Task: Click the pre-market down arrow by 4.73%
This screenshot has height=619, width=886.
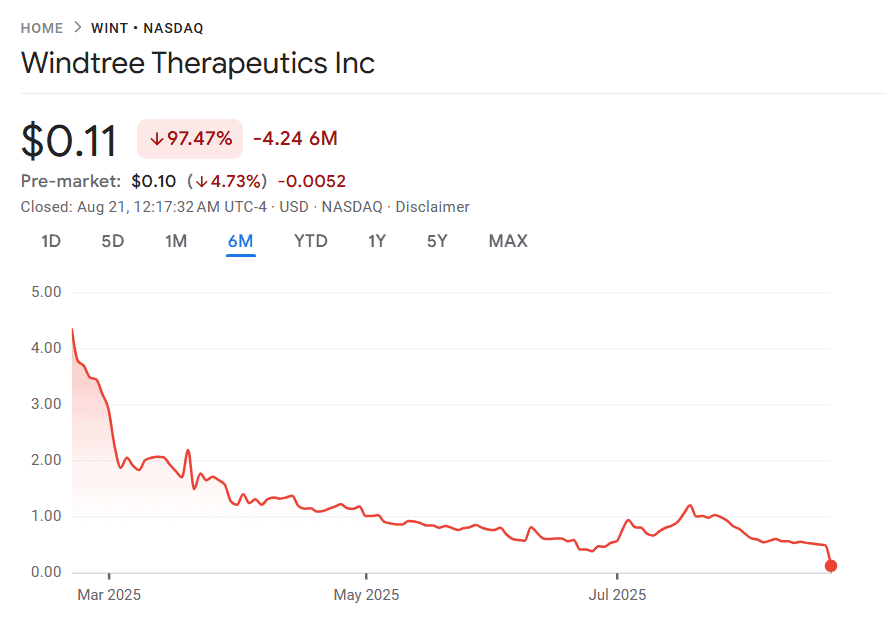Action: tap(202, 181)
